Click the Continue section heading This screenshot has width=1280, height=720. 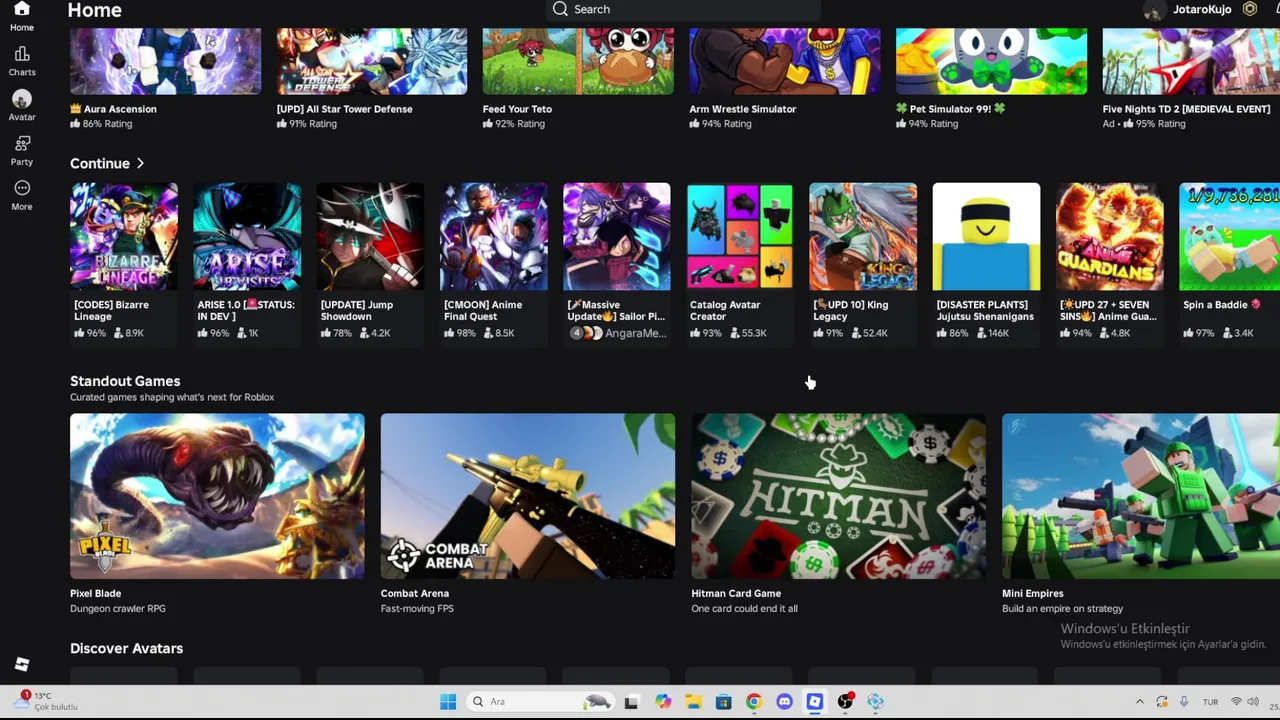pyautogui.click(x=100, y=163)
